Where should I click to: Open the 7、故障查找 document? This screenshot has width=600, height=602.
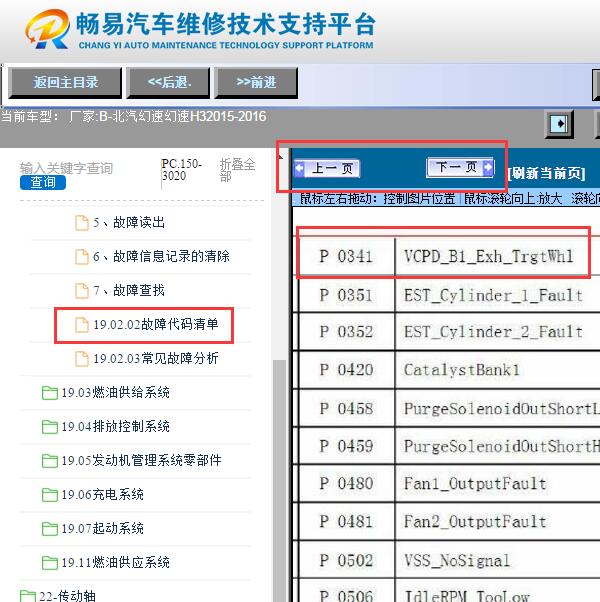[x=129, y=291]
